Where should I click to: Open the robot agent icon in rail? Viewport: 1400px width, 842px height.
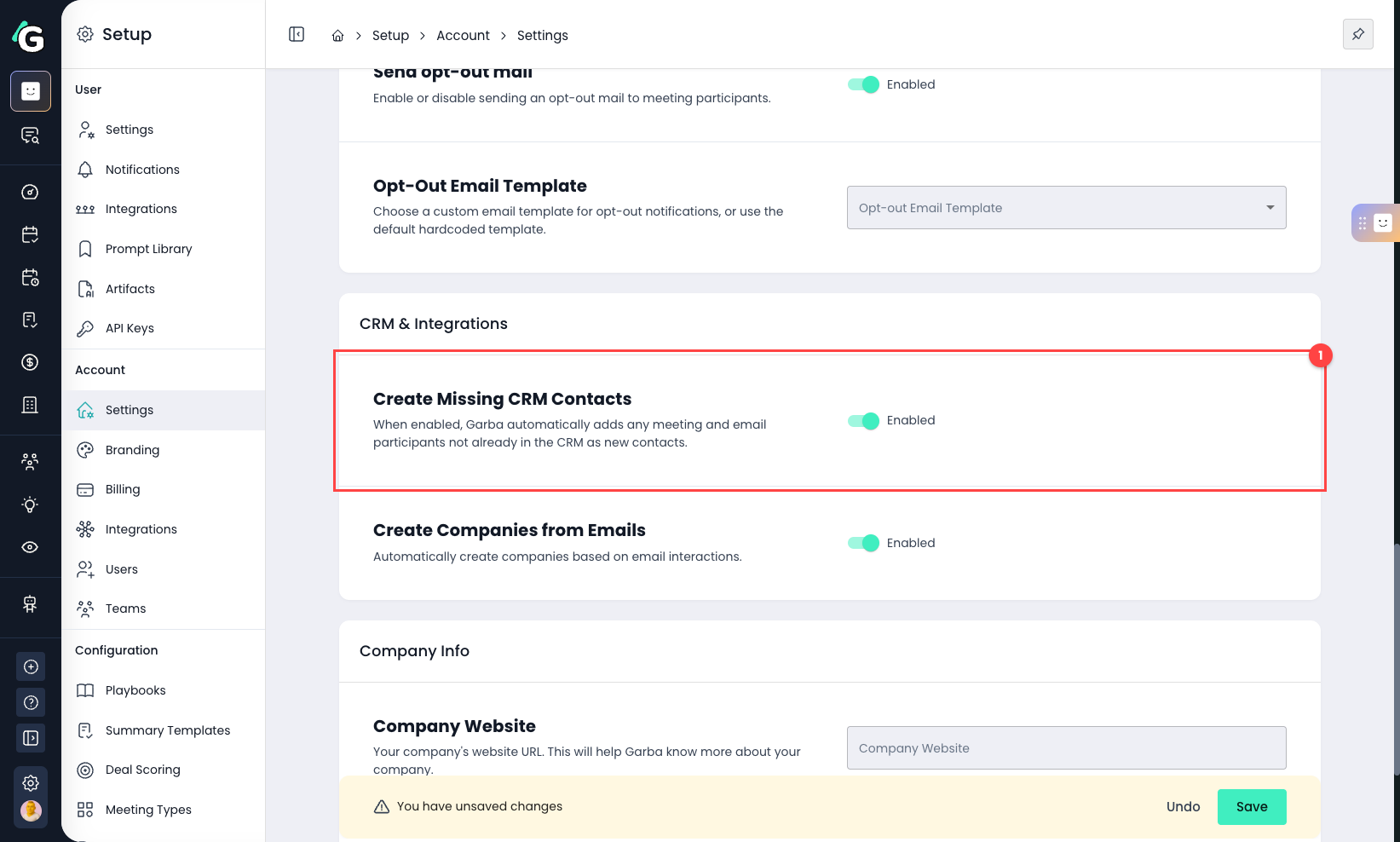[31, 603]
